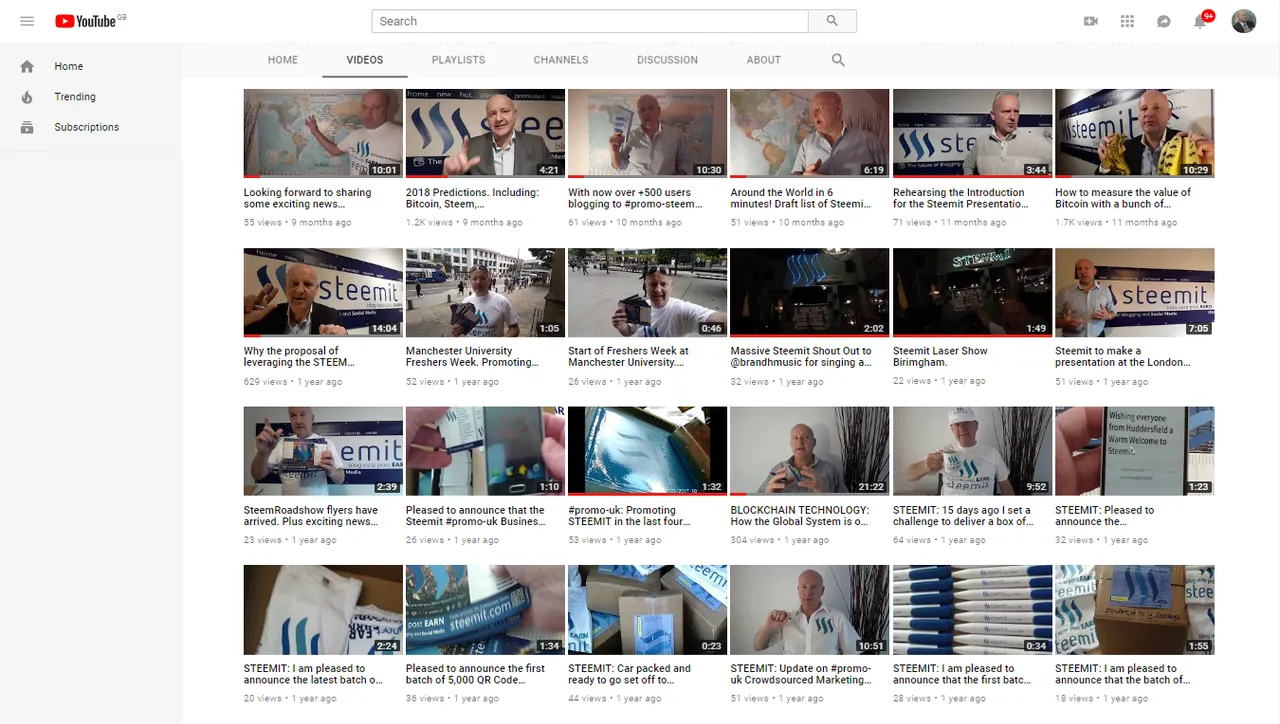
Task: Play the 7:05 London presentation thumbnail
Action: coord(1134,292)
